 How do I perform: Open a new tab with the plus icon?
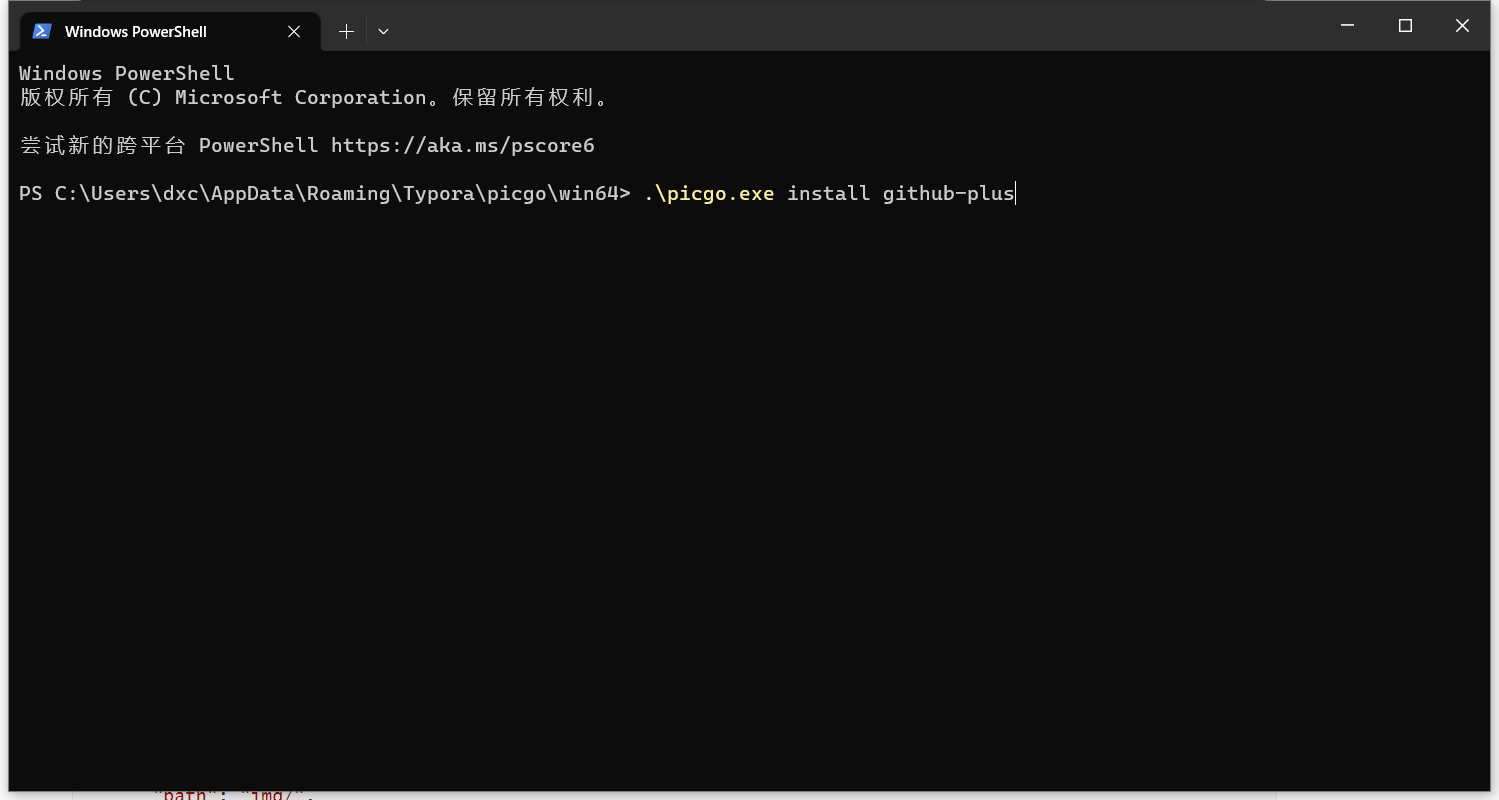pos(345,31)
